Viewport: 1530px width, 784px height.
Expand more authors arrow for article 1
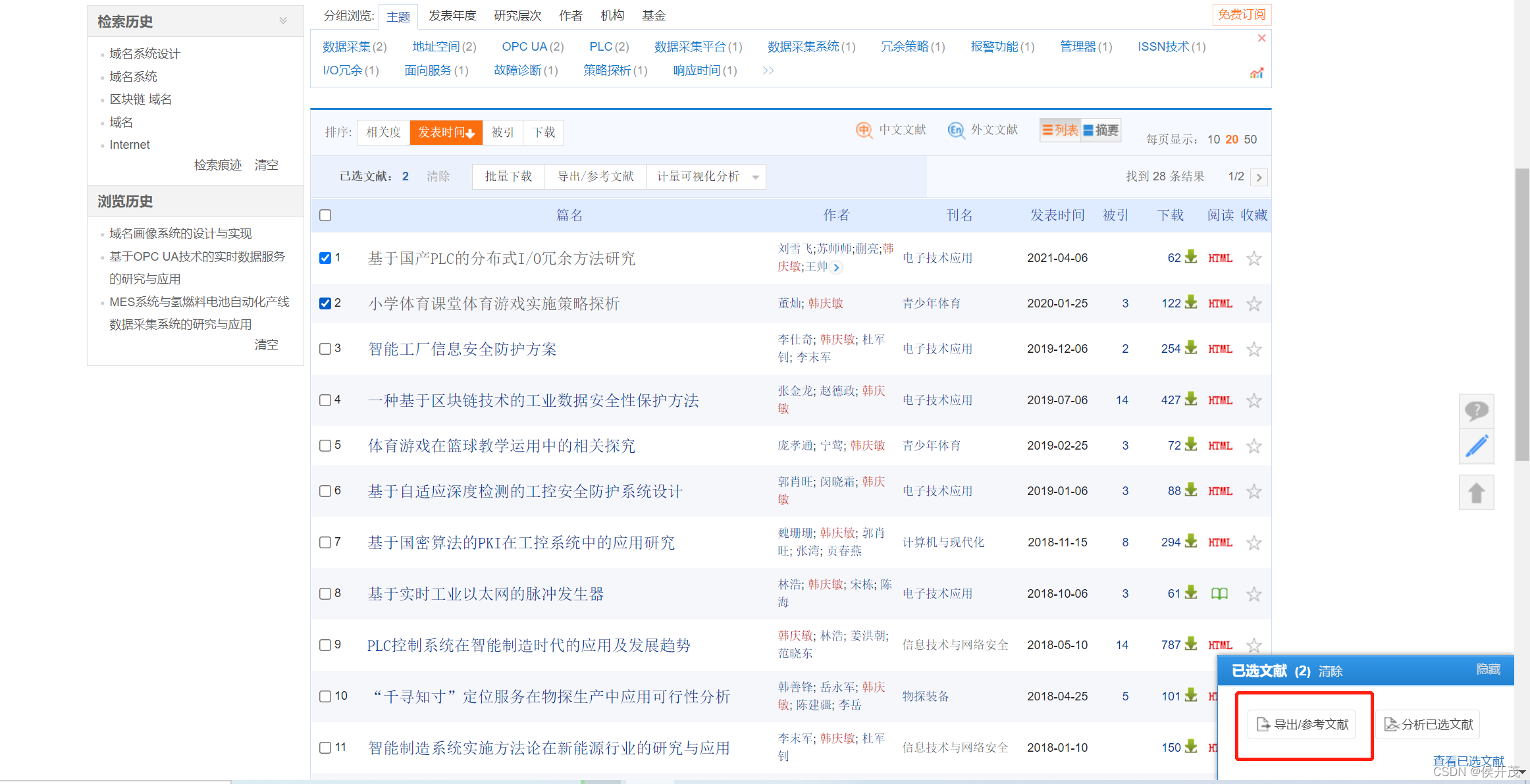pos(836,267)
